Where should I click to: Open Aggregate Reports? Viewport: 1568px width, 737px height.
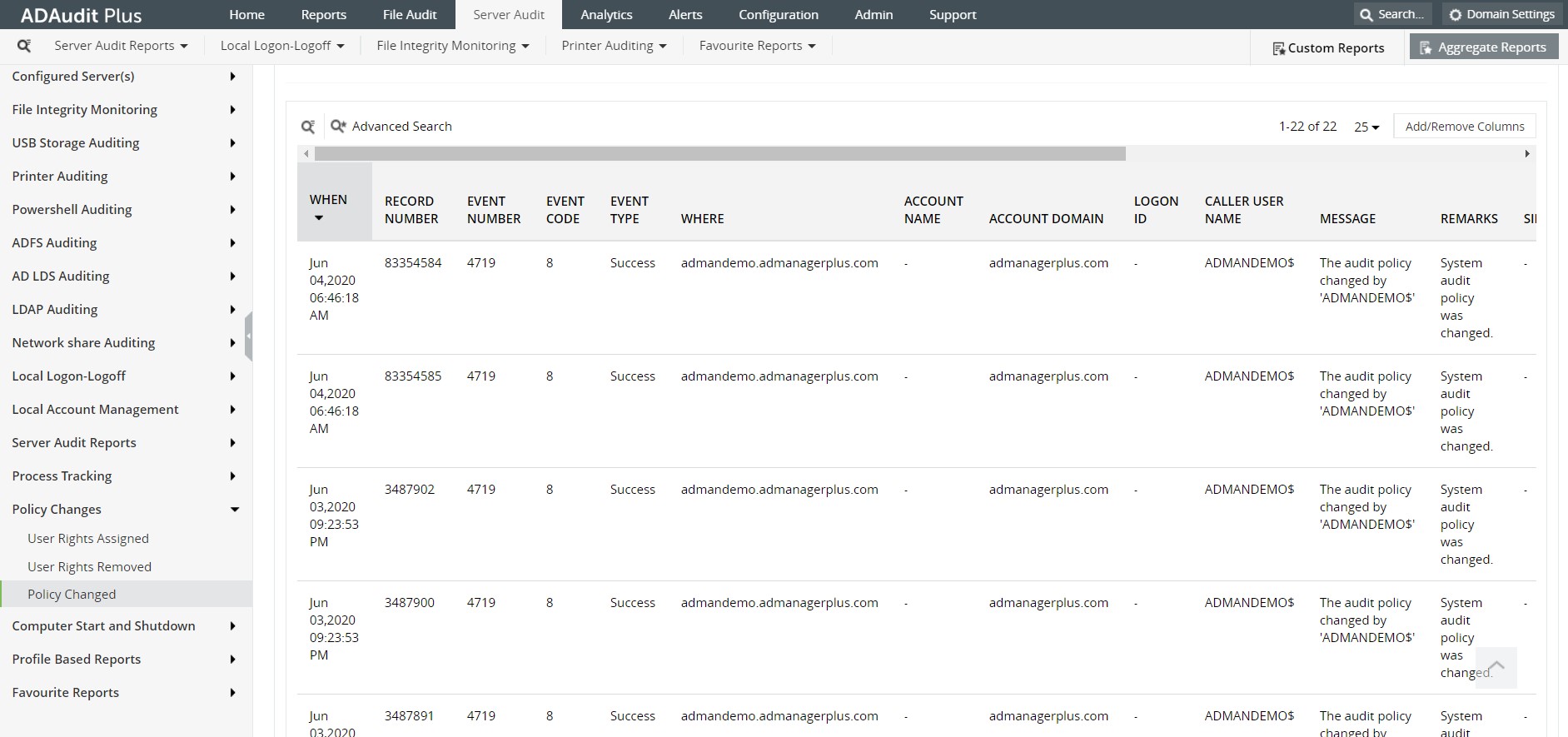pos(1483,47)
